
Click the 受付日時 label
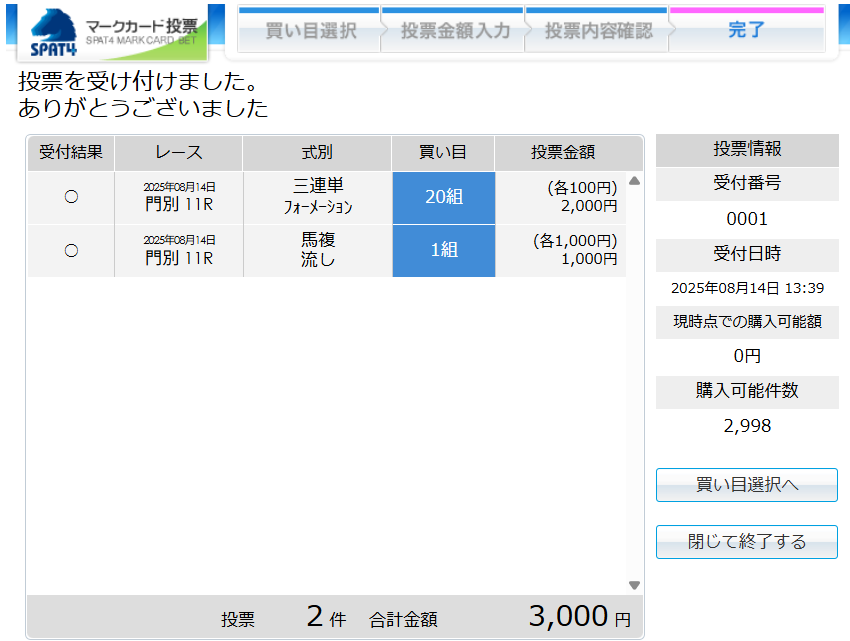coord(747,254)
